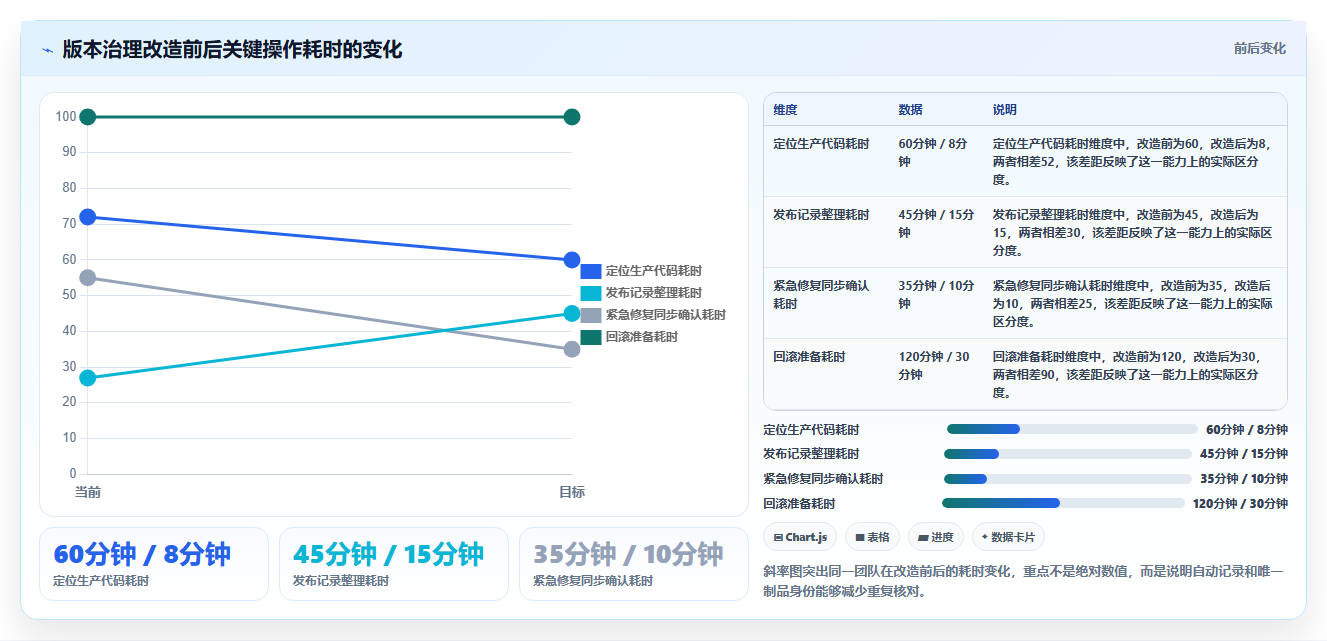This screenshot has height=641, width=1327.
Task: Open the 45分钟 / 15分钟 data card
Action: (x=394, y=564)
